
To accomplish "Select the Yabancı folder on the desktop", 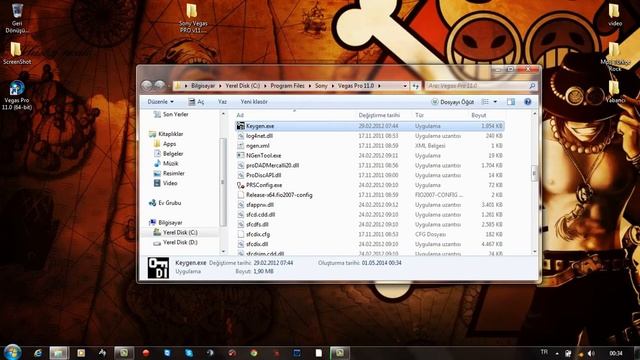I will tap(615, 91).
